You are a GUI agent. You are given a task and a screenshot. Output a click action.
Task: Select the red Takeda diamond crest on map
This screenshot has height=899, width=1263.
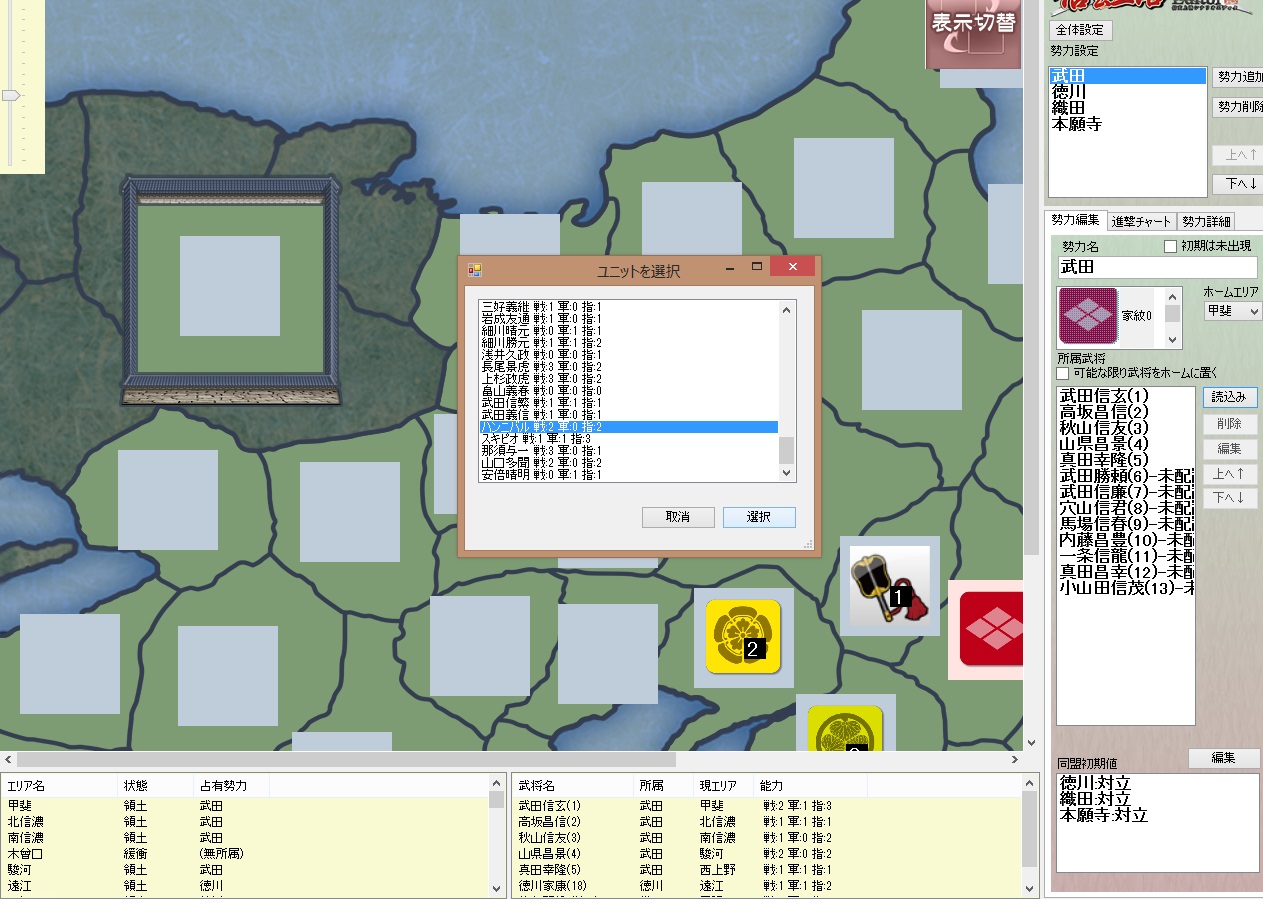point(991,629)
